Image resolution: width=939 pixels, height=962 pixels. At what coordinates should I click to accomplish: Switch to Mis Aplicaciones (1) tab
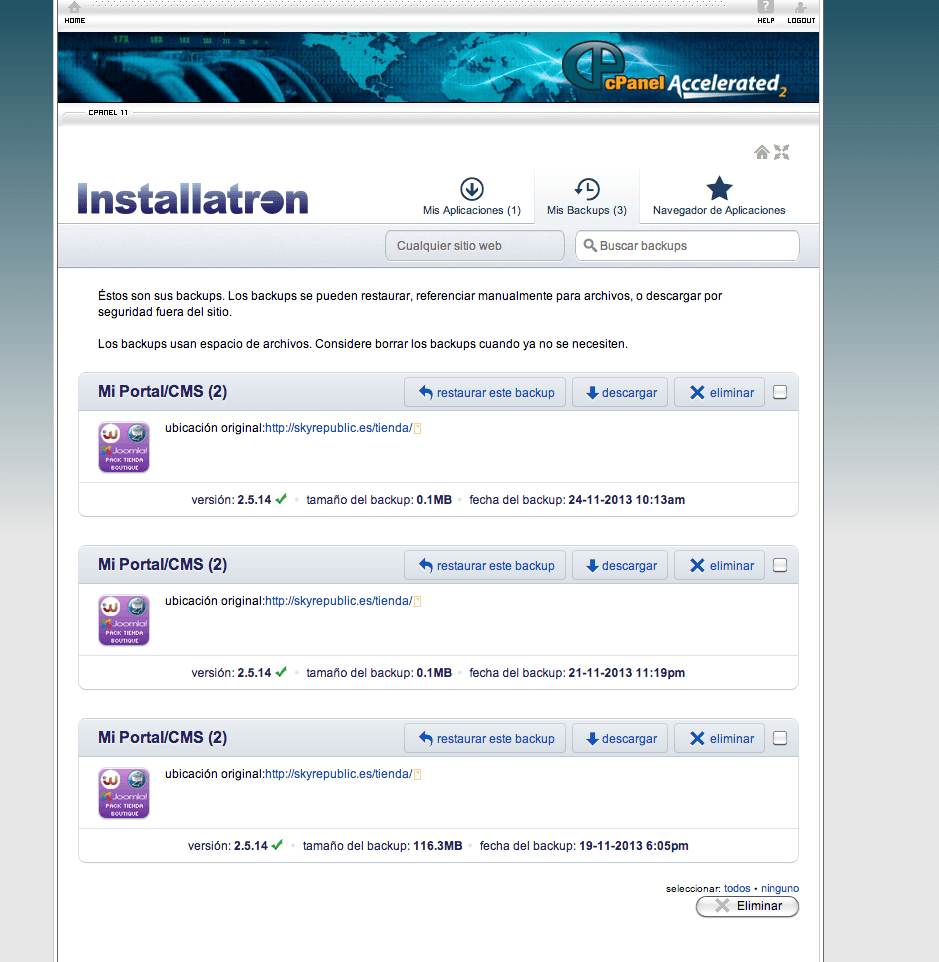point(472,196)
